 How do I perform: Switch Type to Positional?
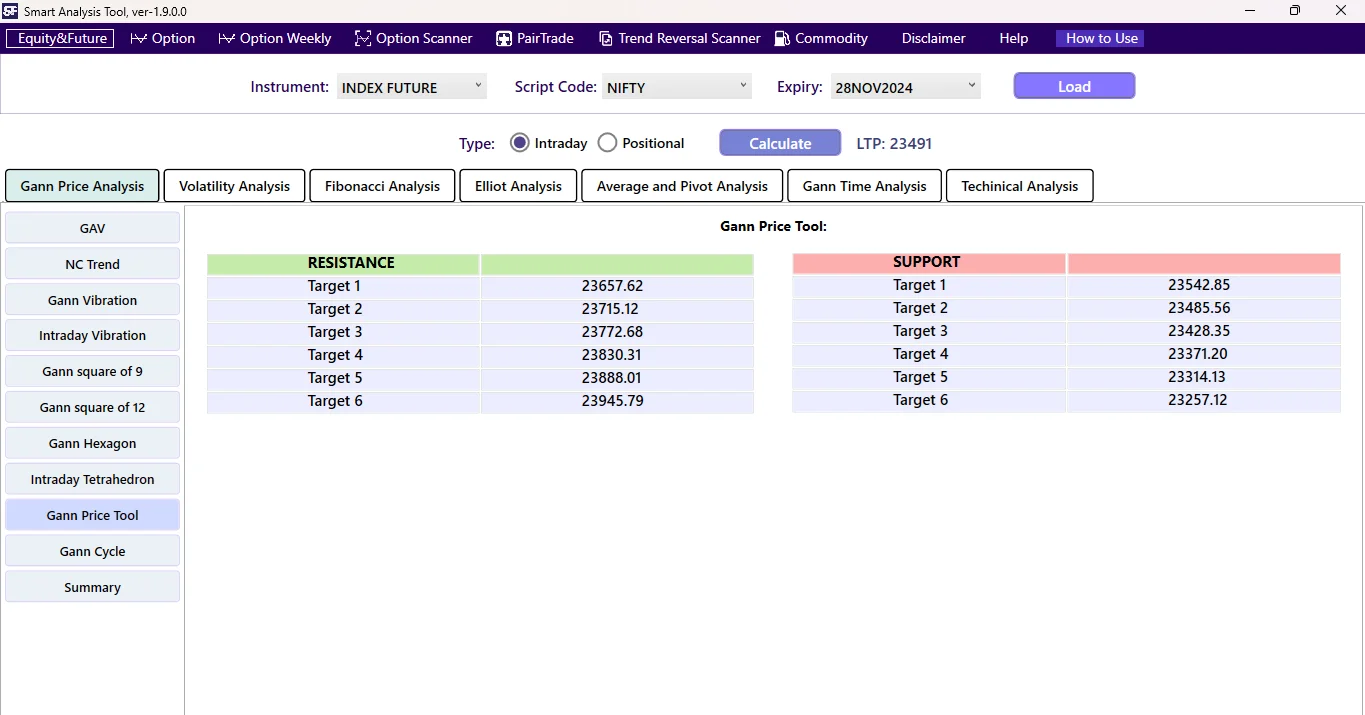pos(607,142)
